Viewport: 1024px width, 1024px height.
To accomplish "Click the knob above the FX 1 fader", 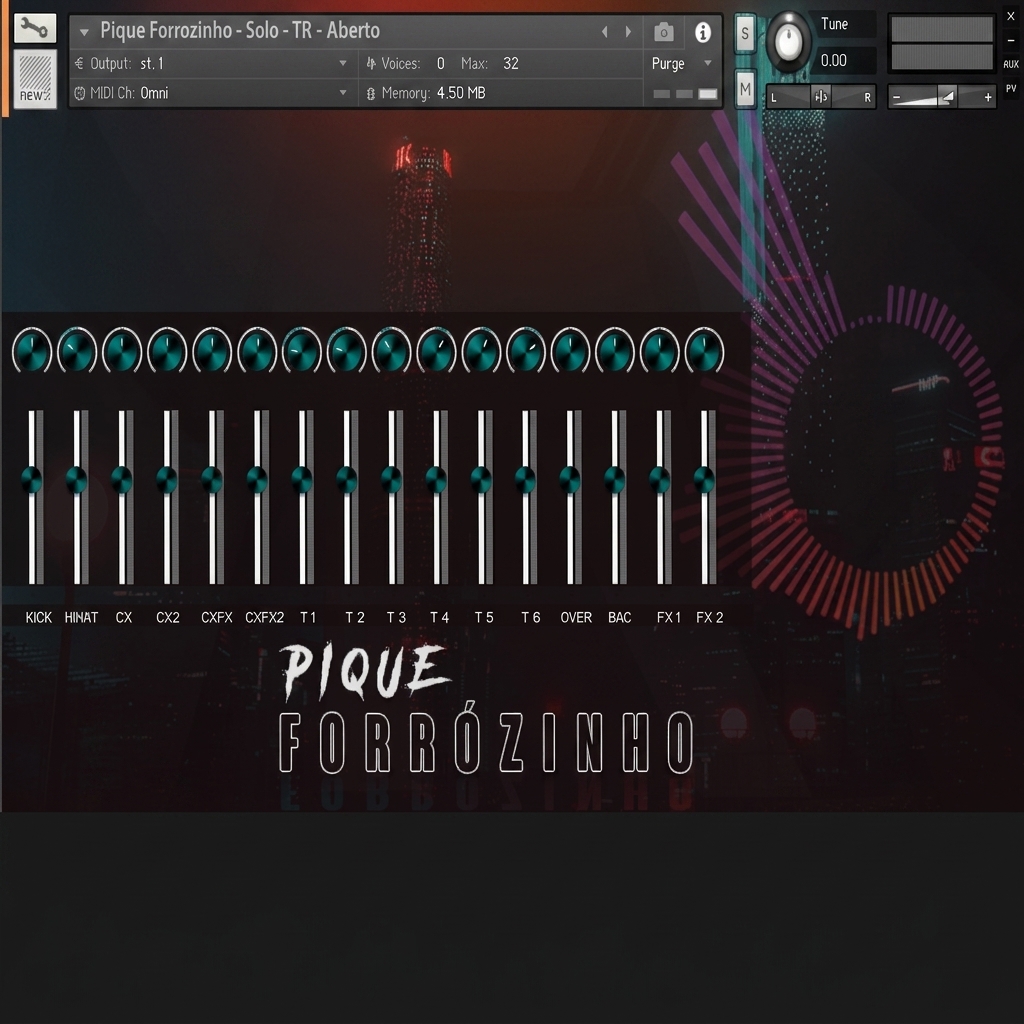I will (x=660, y=350).
